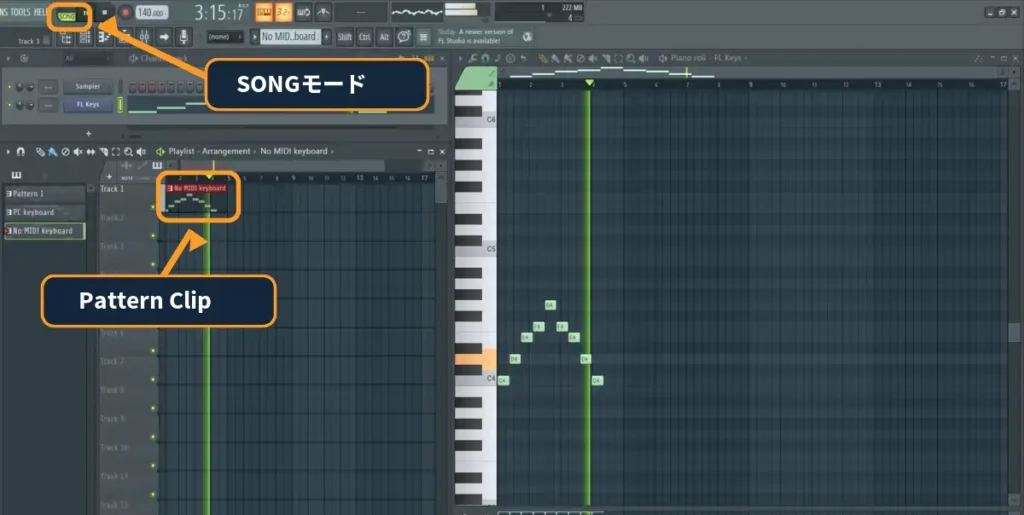Open the All channel filter dropdown
This screenshot has height=515, width=1024.
(x=87, y=59)
